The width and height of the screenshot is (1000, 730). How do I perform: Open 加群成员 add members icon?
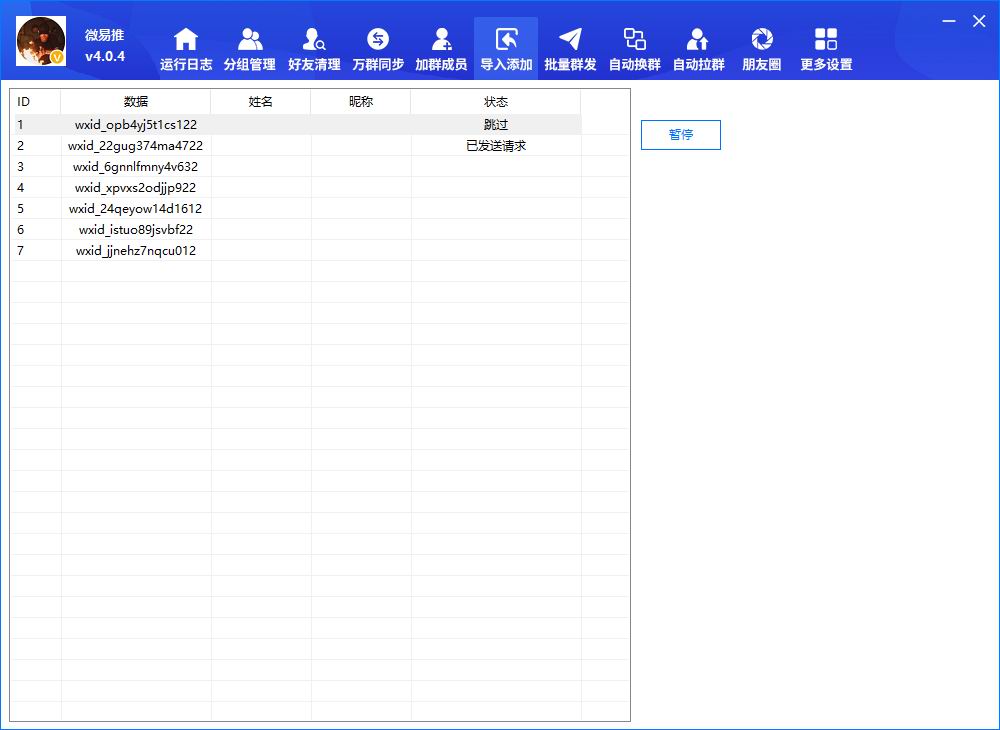[441, 40]
